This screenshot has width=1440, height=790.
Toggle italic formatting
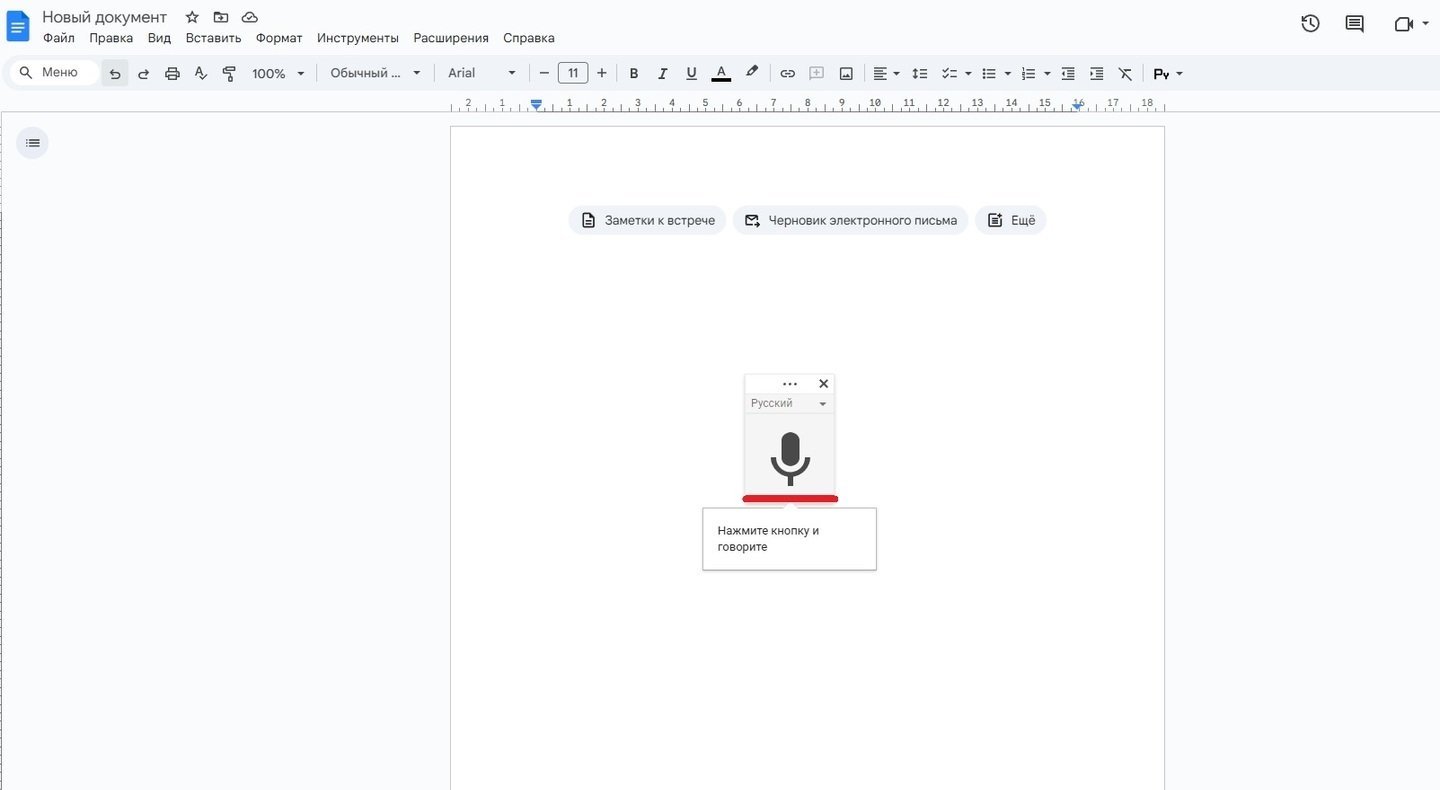point(662,73)
